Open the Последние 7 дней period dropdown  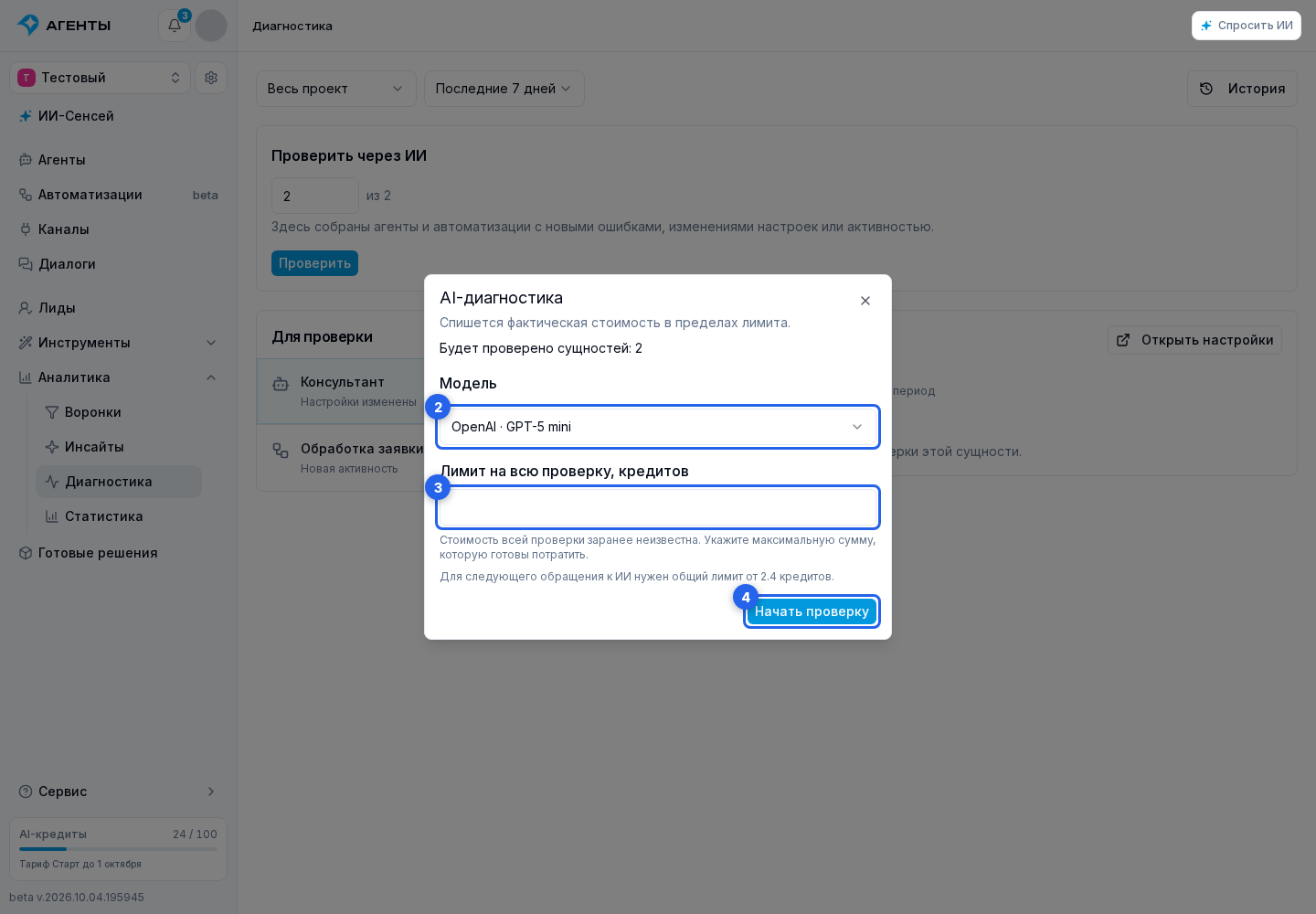pos(504,89)
